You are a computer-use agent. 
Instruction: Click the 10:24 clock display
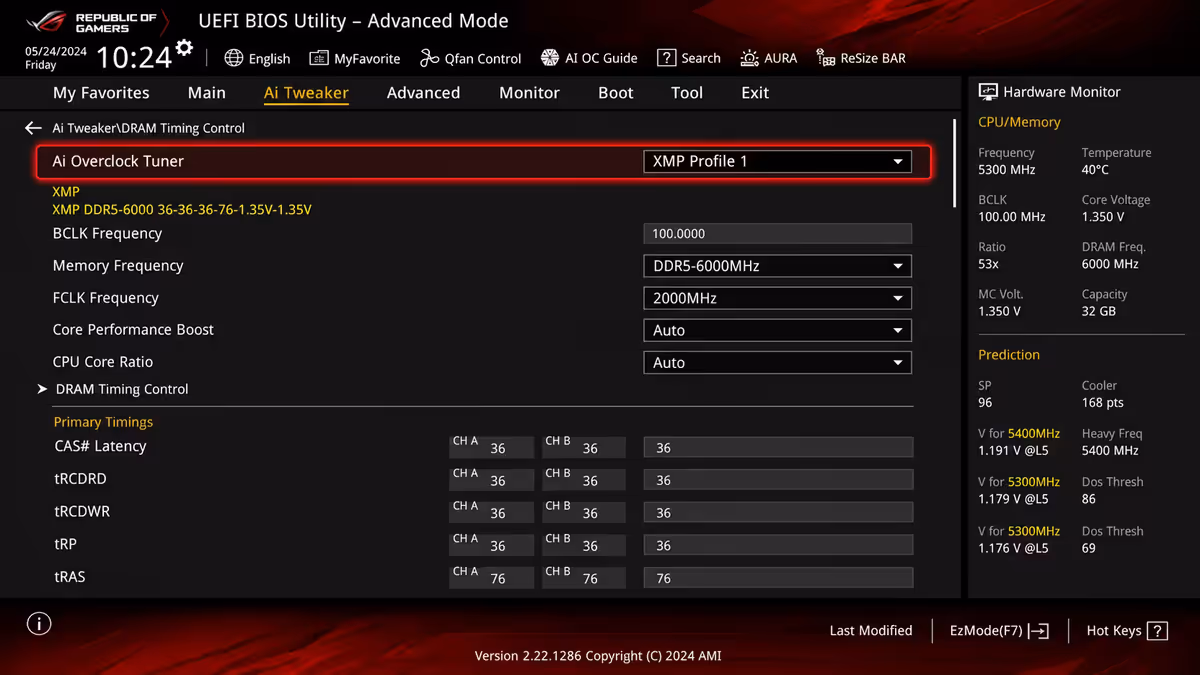click(x=134, y=57)
